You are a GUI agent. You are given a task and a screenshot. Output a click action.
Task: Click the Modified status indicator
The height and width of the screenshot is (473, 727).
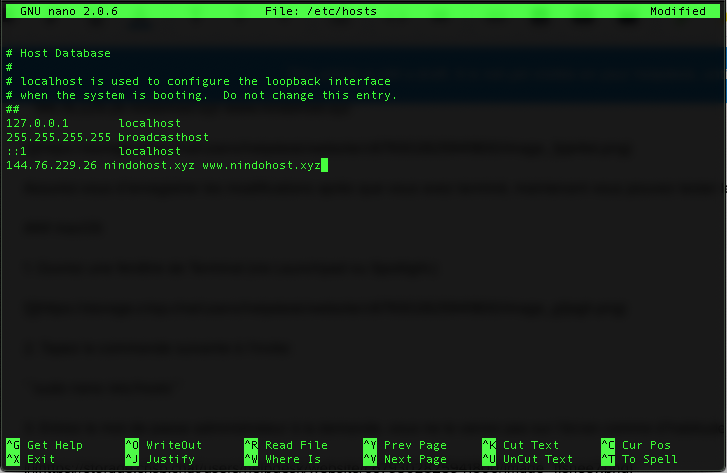pyautogui.click(x=678, y=11)
